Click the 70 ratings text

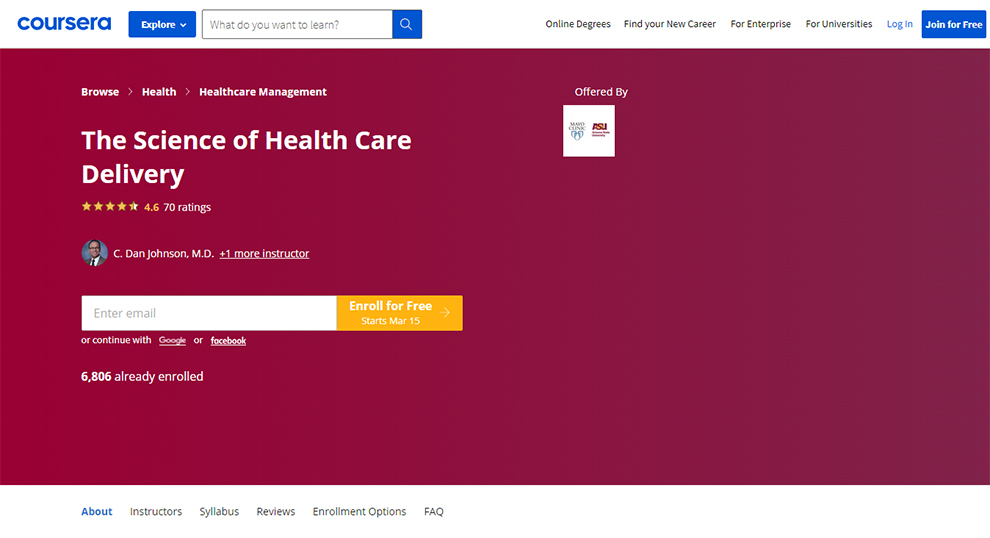pyautogui.click(x=187, y=207)
